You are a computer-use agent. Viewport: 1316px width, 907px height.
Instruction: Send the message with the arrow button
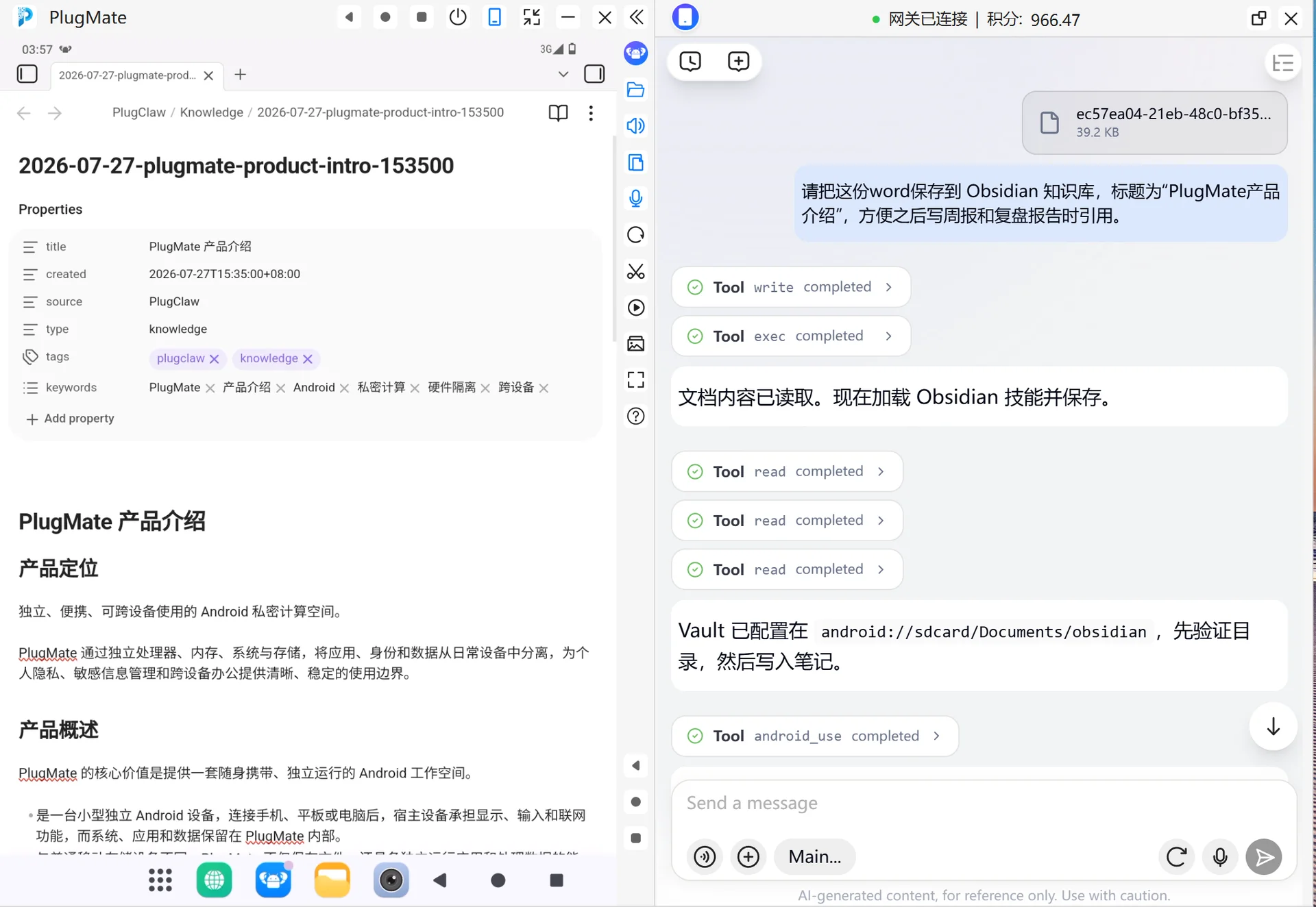[1264, 857]
